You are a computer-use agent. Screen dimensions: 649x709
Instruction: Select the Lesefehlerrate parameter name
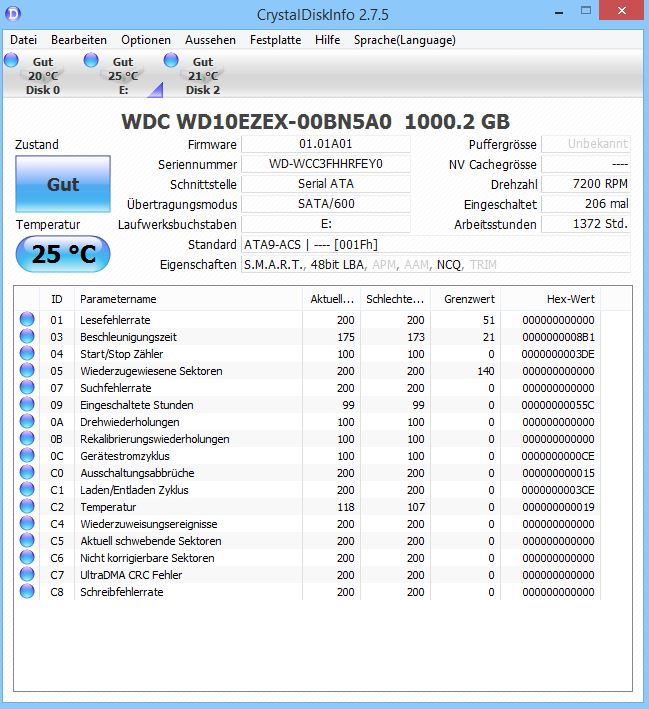(x=115, y=320)
